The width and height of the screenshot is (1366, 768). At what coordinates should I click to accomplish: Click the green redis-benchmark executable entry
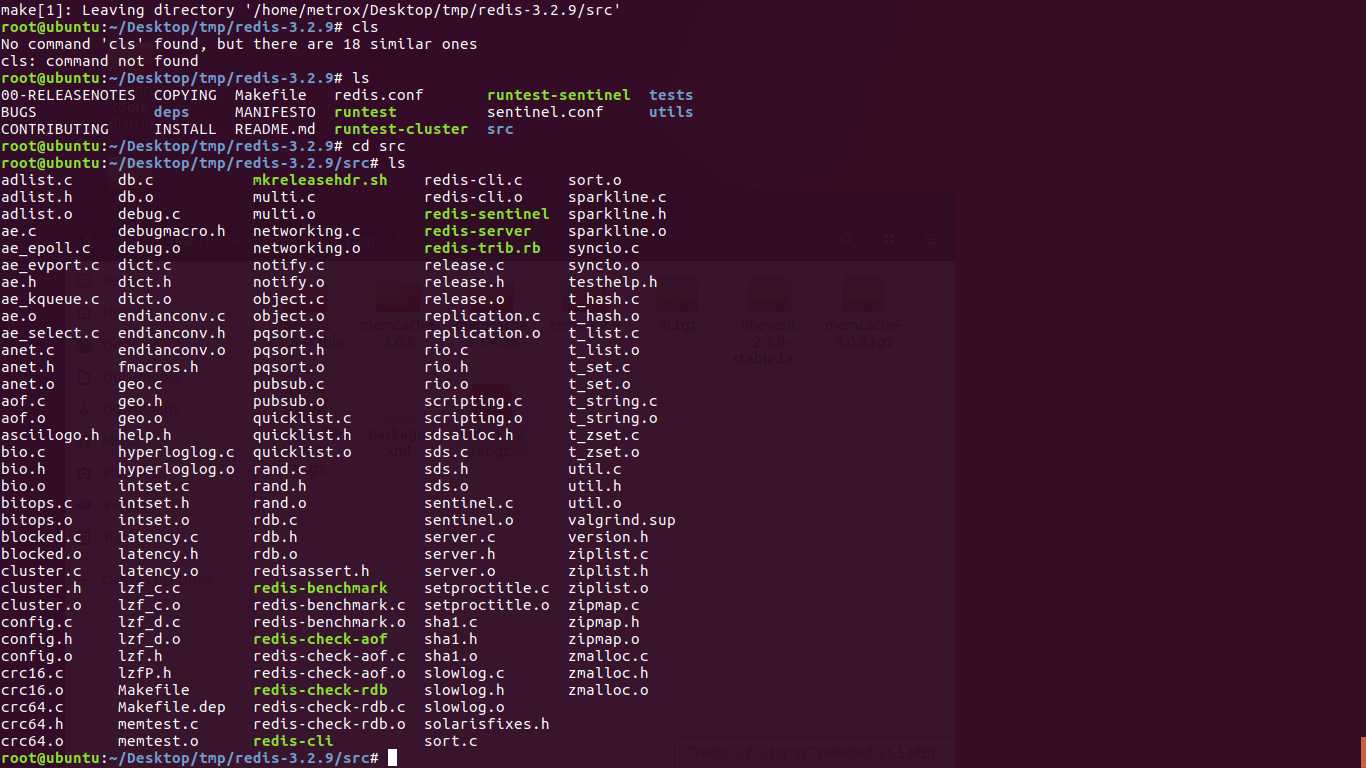(x=320, y=588)
